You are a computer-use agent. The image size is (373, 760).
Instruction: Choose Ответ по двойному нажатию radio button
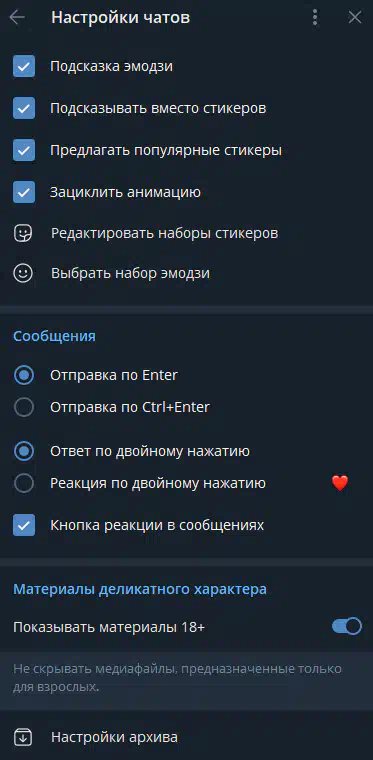tap(24, 452)
